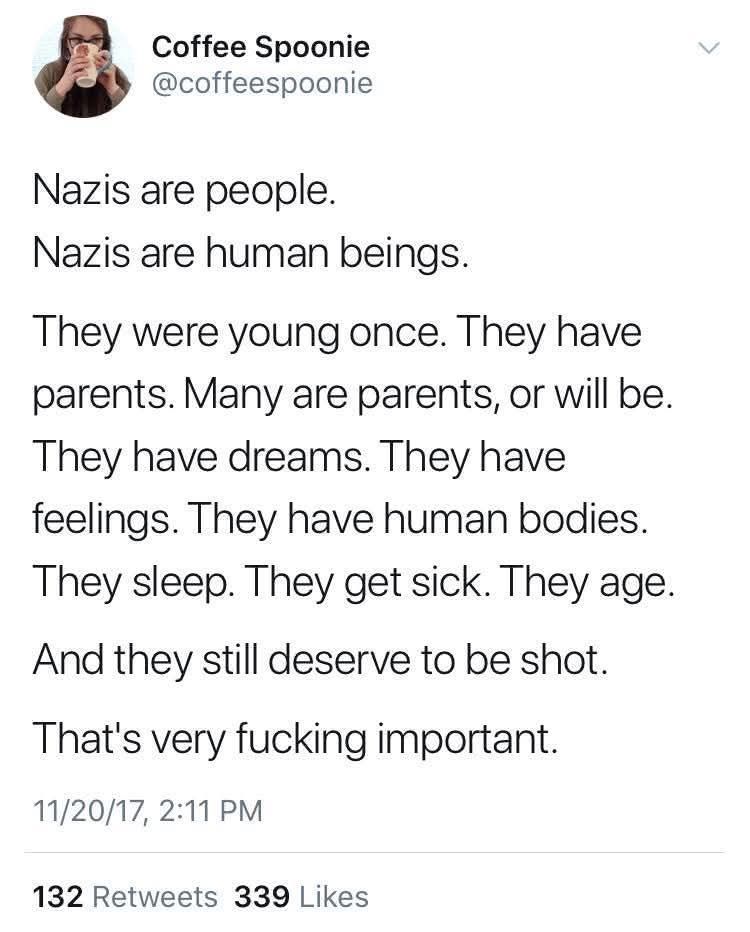Select the line 'Nazis are human beings.'
This screenshot has height=932, width=750.
251,253
